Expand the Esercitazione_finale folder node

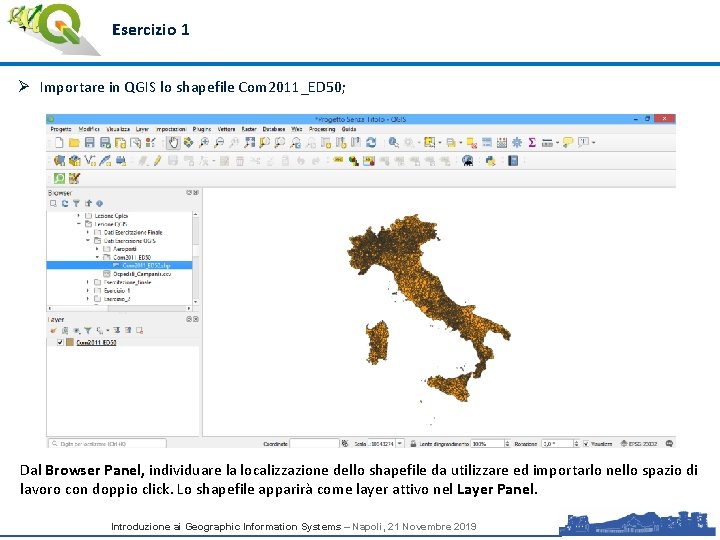tap(88, 282)
